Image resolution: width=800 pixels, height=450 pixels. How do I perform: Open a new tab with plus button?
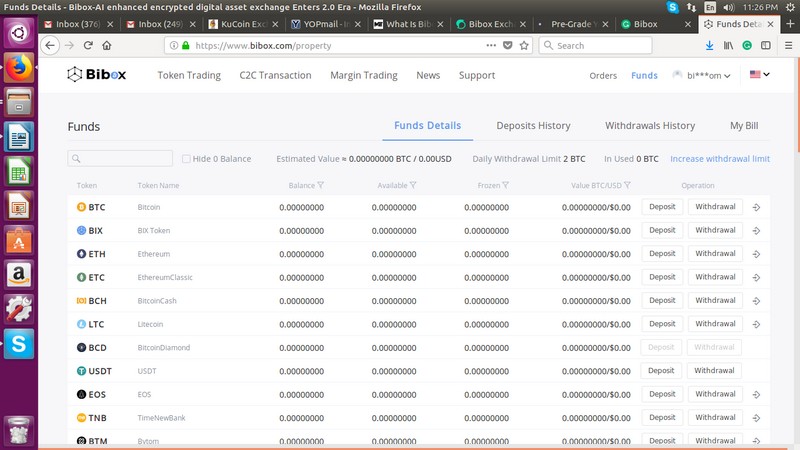coord(790,24)
